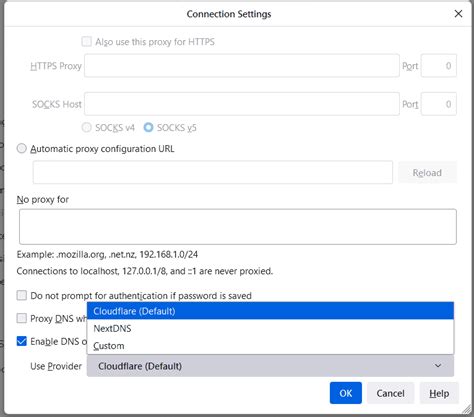Click the Reload button

(427, 172)
